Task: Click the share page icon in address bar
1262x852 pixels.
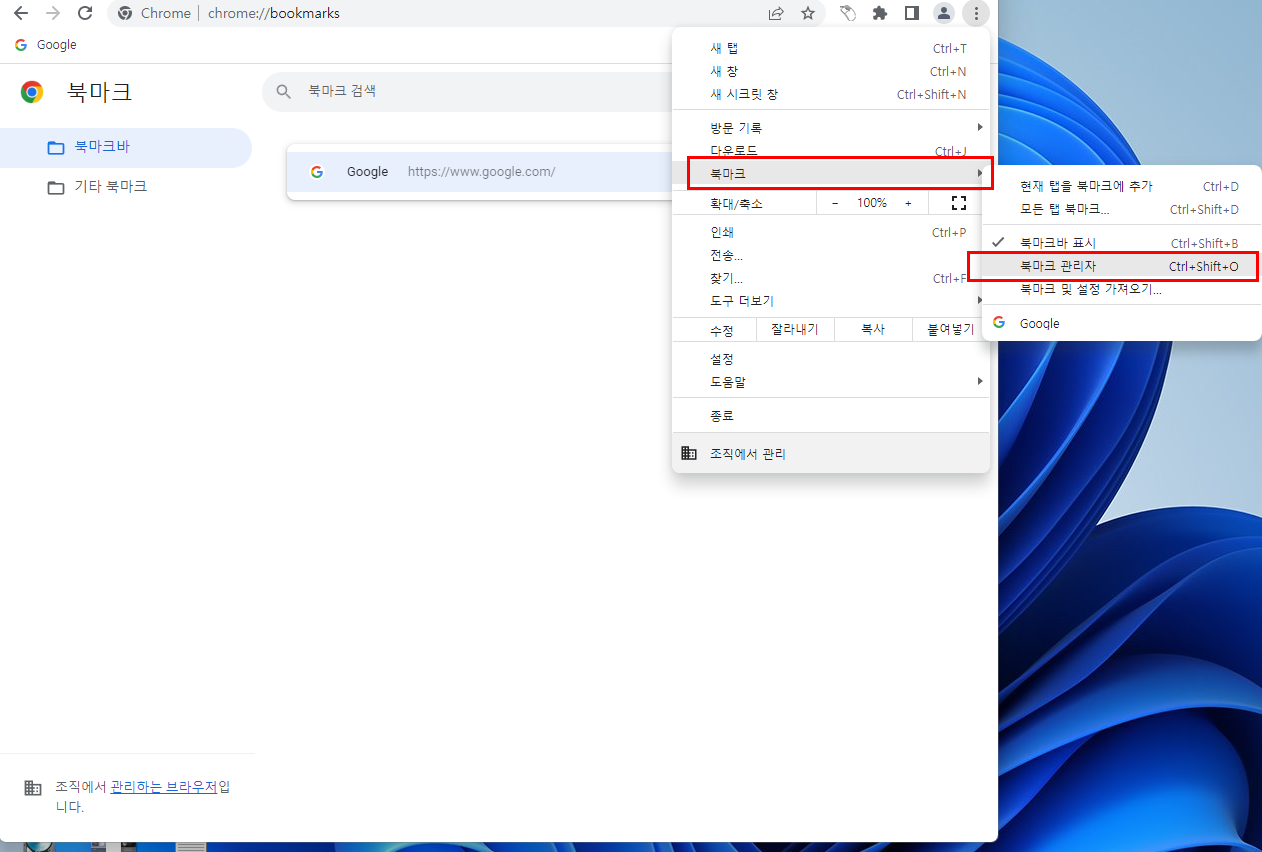Action: coord(776,13)
